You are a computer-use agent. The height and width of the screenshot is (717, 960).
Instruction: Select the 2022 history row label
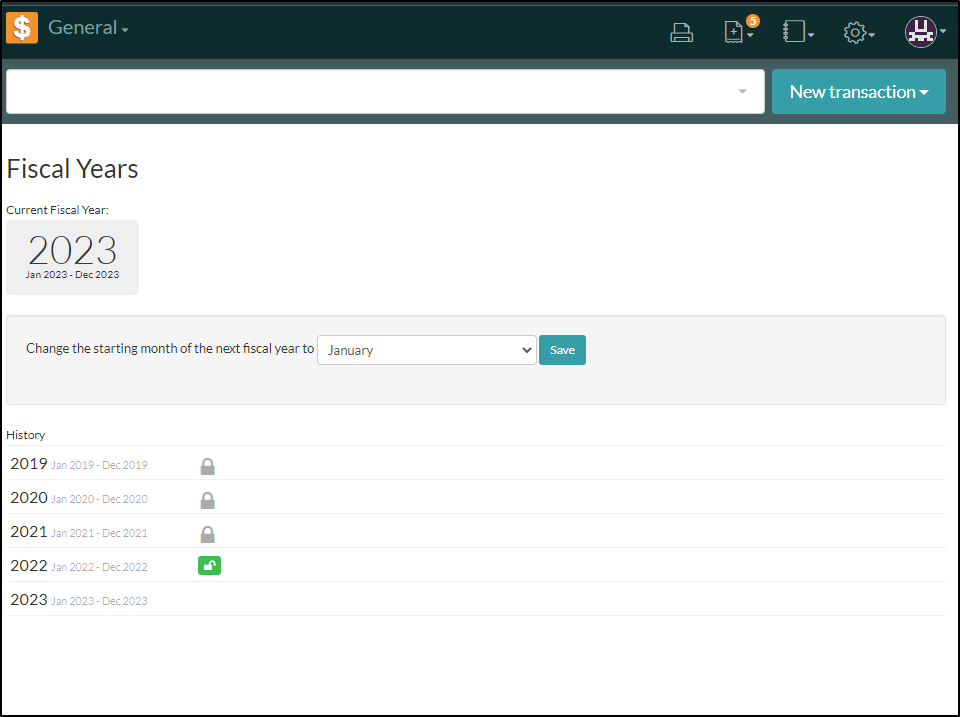[x=29, y=566]
